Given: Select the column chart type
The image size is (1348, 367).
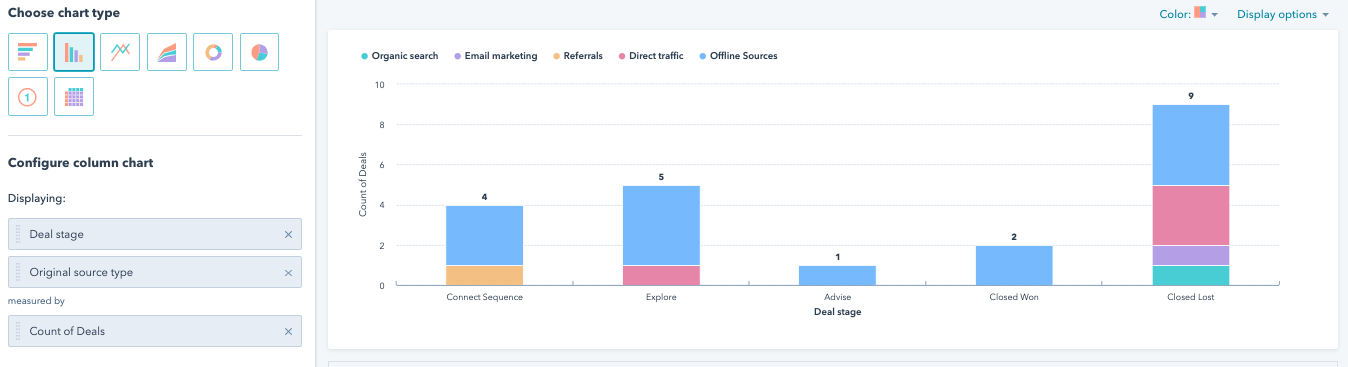Looking at the screenshot, I should click(74, 52).
